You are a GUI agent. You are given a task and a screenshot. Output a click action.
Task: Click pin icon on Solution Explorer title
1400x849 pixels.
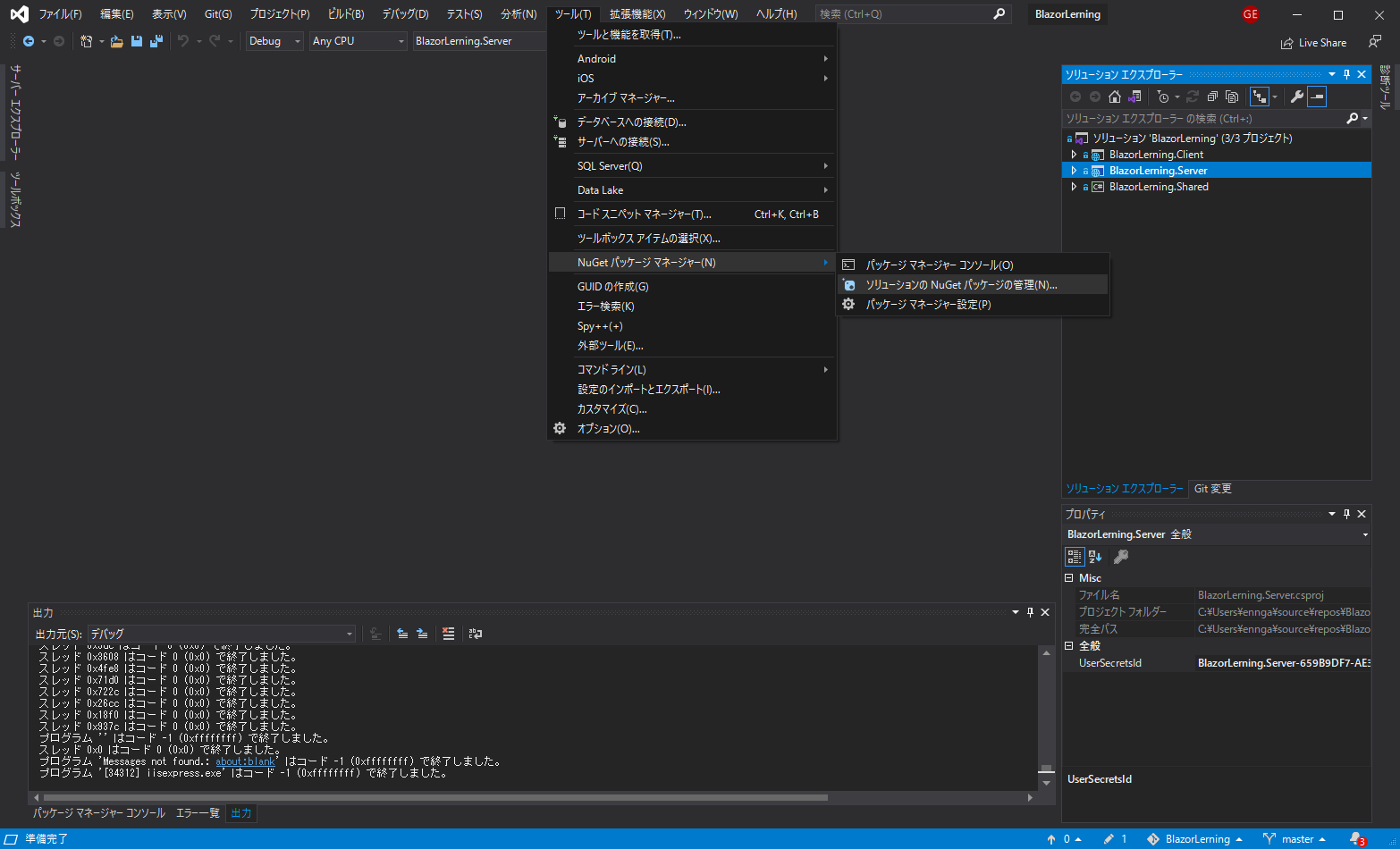(1347, 74)
